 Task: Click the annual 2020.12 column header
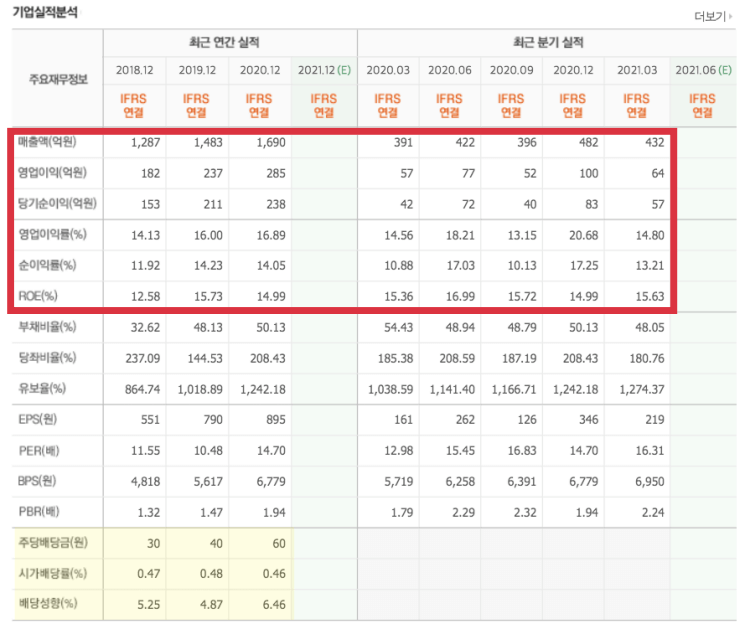pos(260,70)
